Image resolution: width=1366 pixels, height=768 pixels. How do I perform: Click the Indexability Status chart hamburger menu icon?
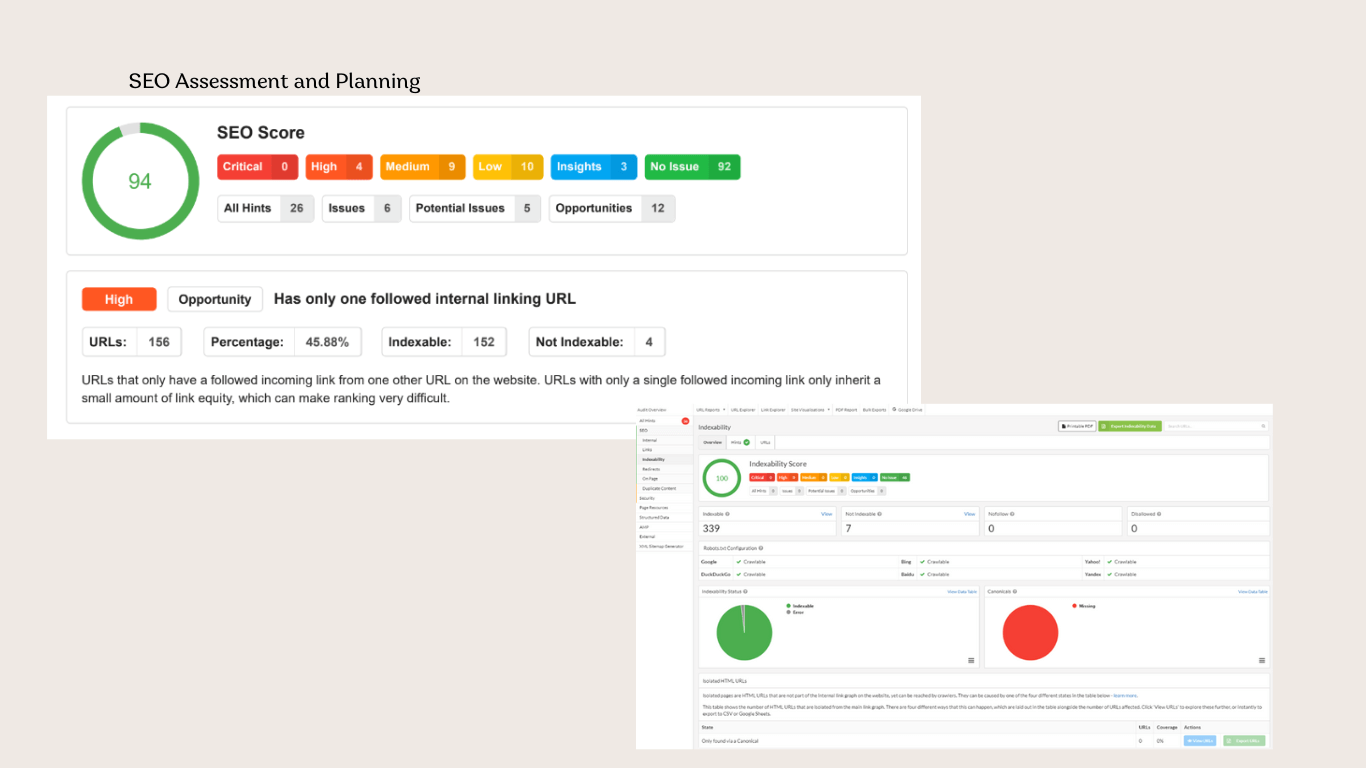coord(971,660)
